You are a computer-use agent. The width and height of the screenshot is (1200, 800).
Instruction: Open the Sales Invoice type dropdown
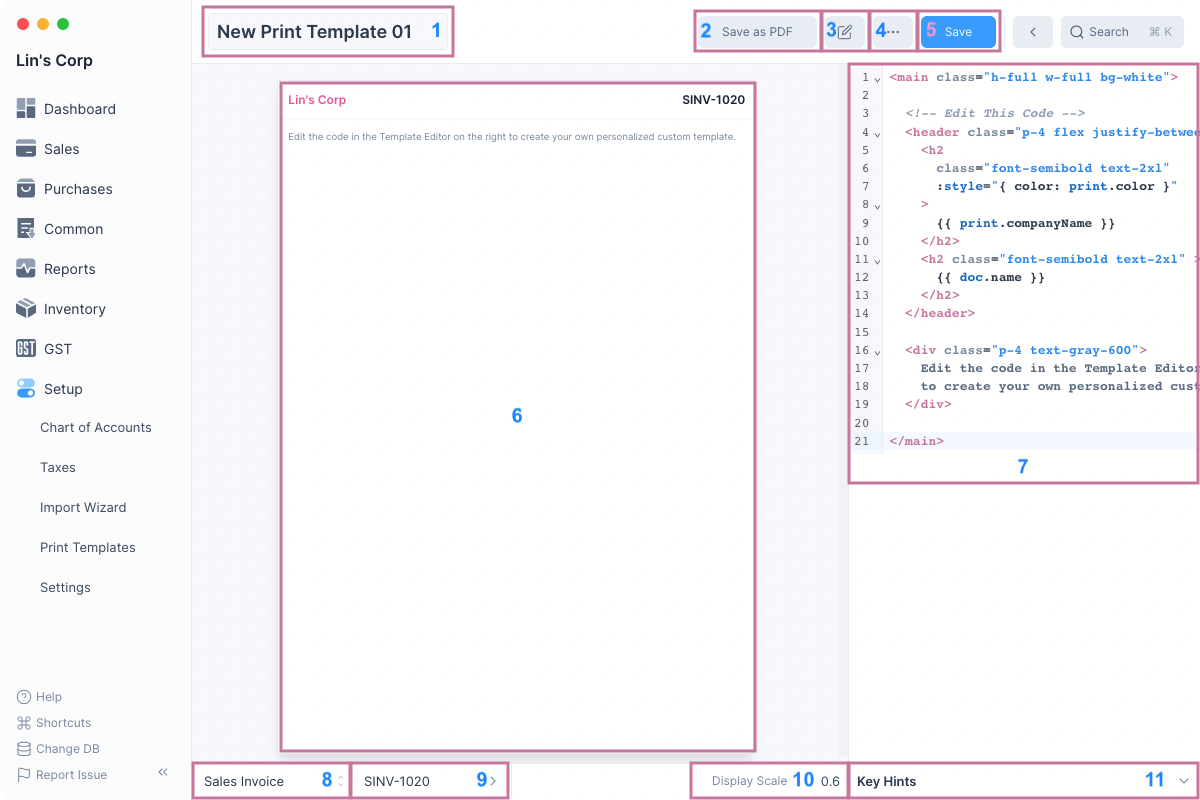pyautogui.click(x=270, y=781)
